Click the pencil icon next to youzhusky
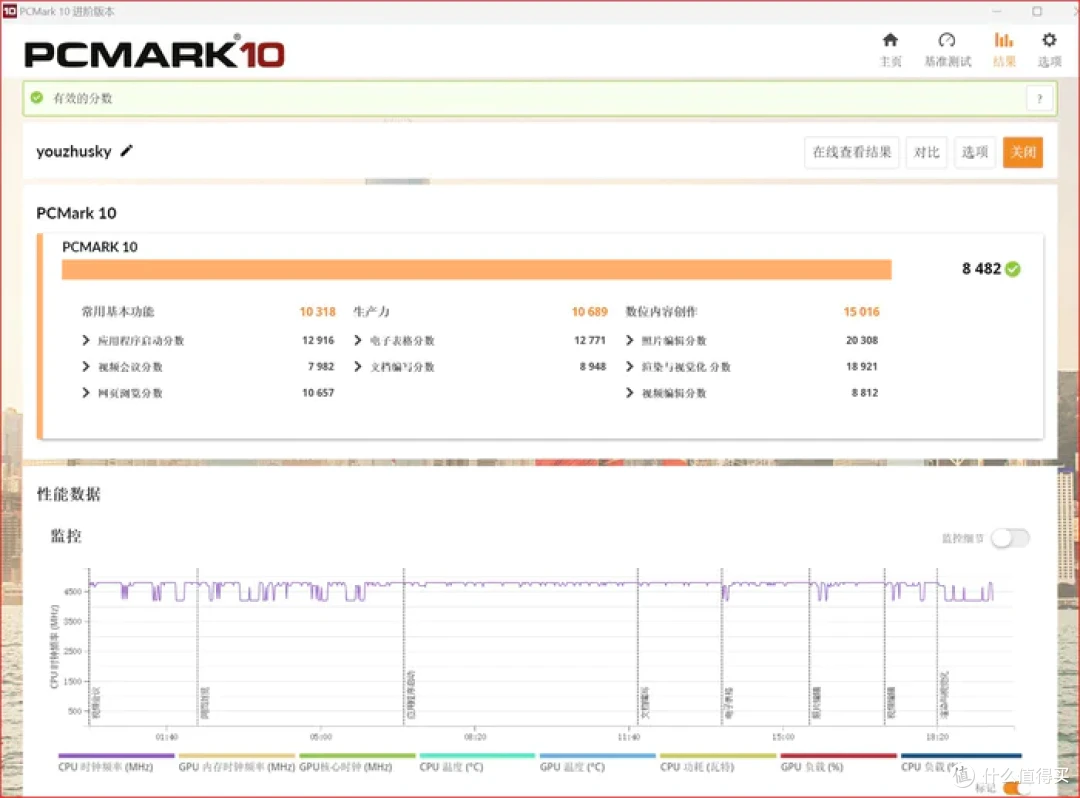Viewport: 1080px width, 798px height. pyautogui.click(x=126, y=151)
